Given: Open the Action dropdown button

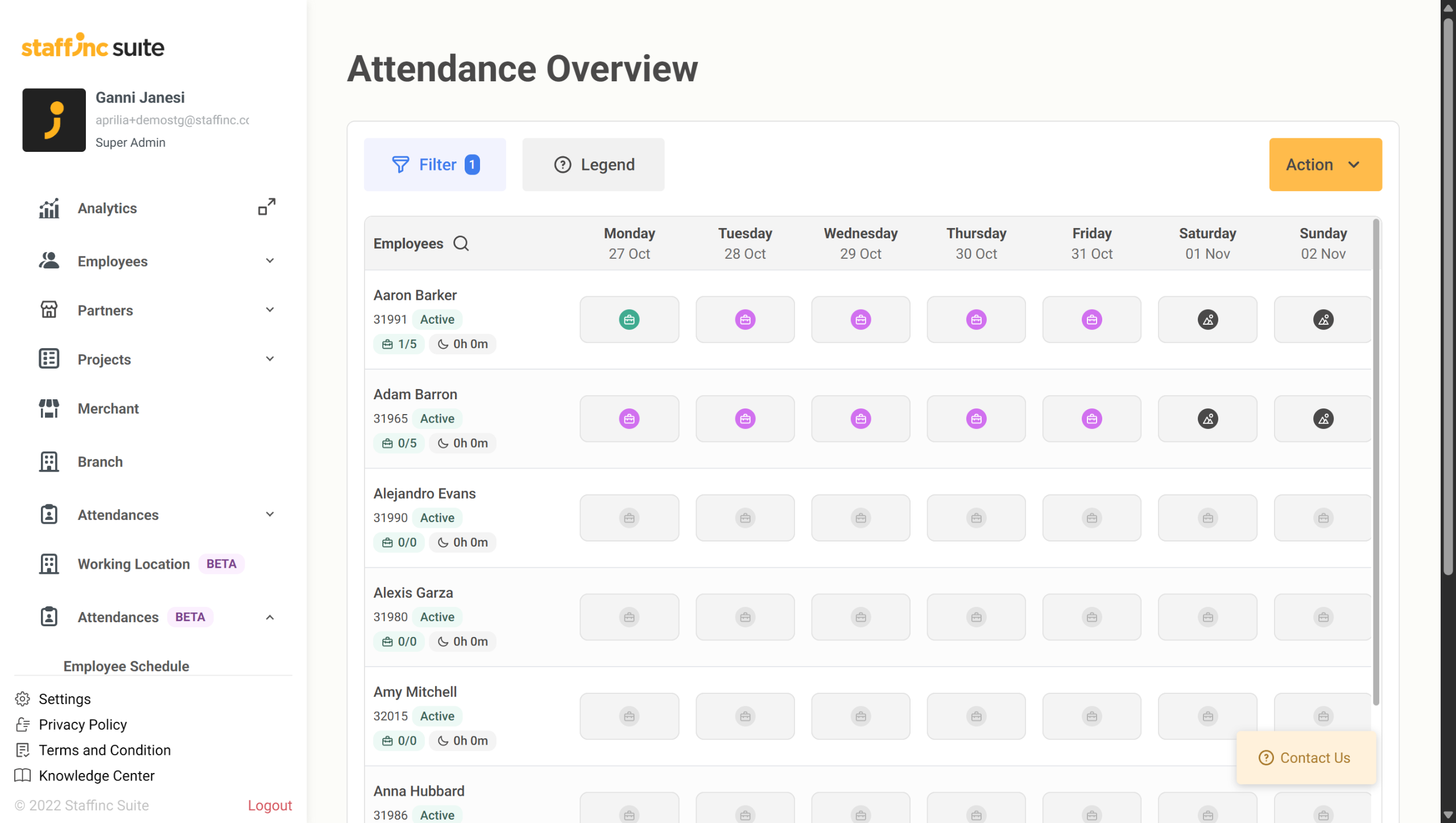Looking at the screenshot, I should [1325, 165].
